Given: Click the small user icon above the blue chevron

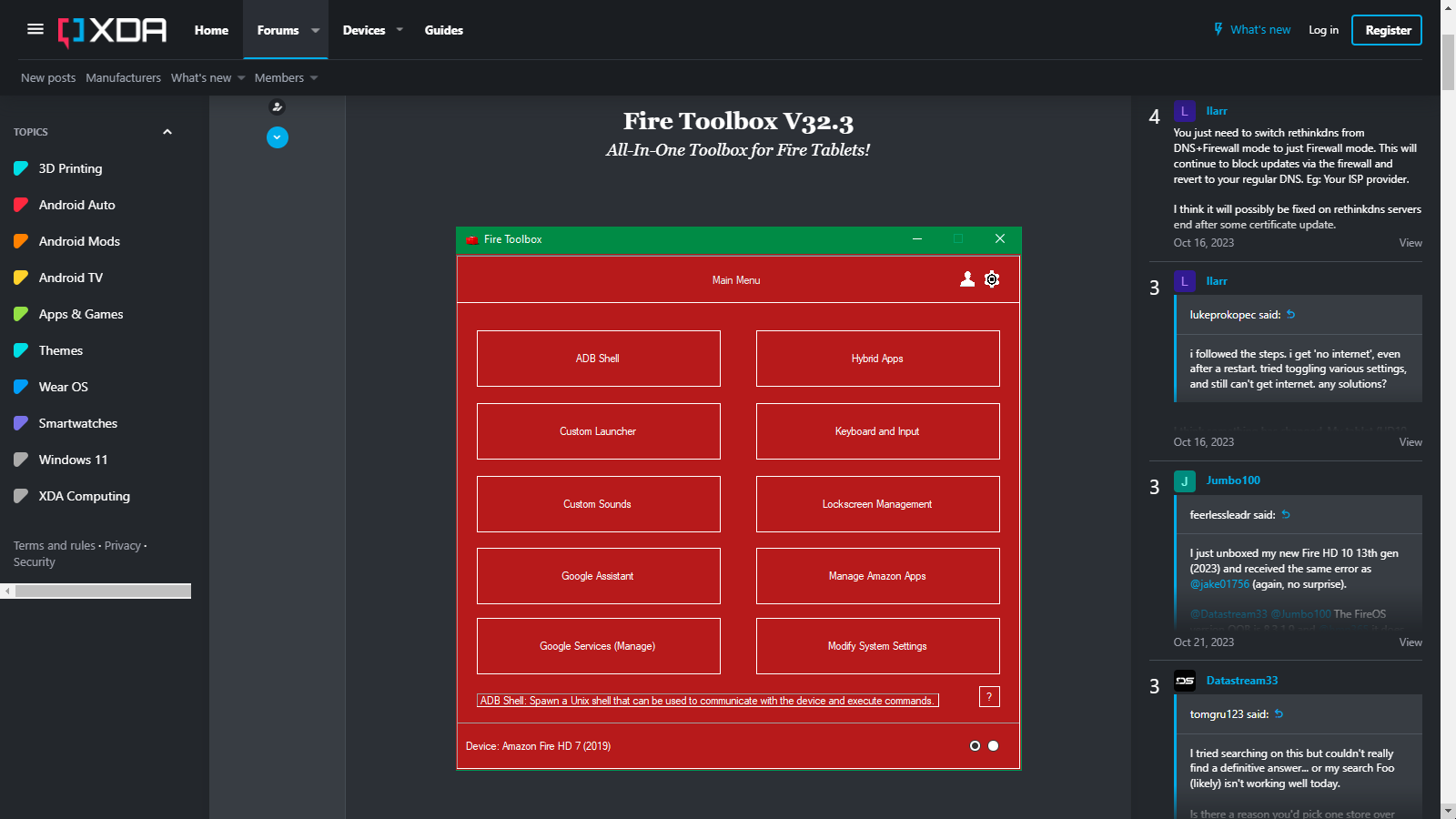Looking at the screenshot, I should tap(278, 106).
